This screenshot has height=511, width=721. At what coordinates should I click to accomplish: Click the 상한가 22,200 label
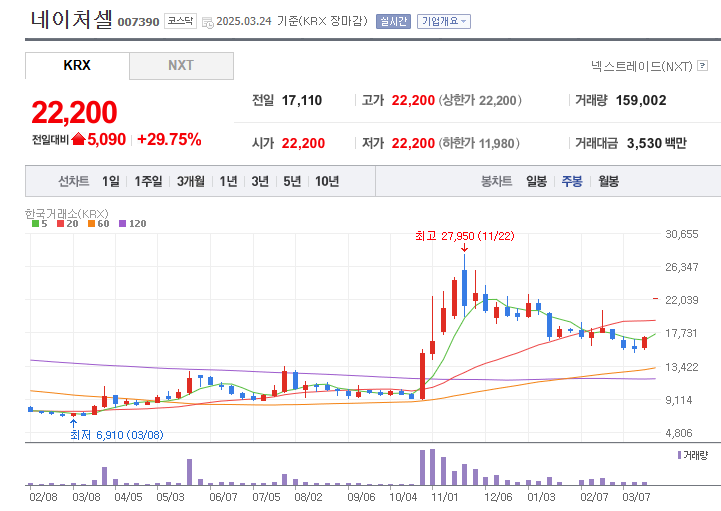click(480, 100)
